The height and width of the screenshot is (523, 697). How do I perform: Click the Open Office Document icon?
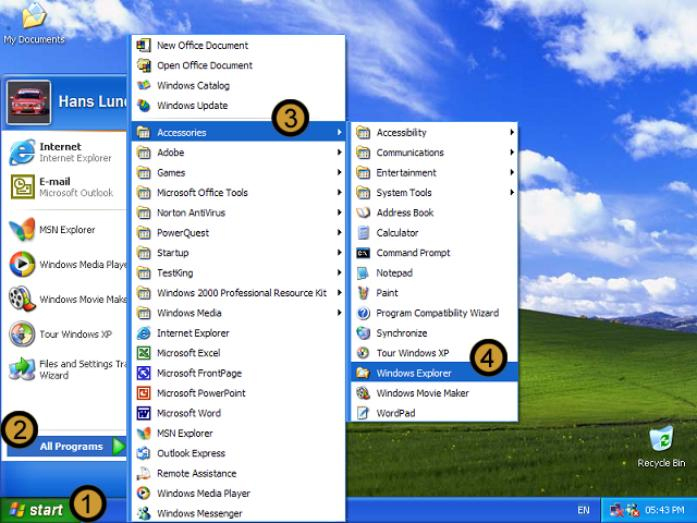pos(144,65)
